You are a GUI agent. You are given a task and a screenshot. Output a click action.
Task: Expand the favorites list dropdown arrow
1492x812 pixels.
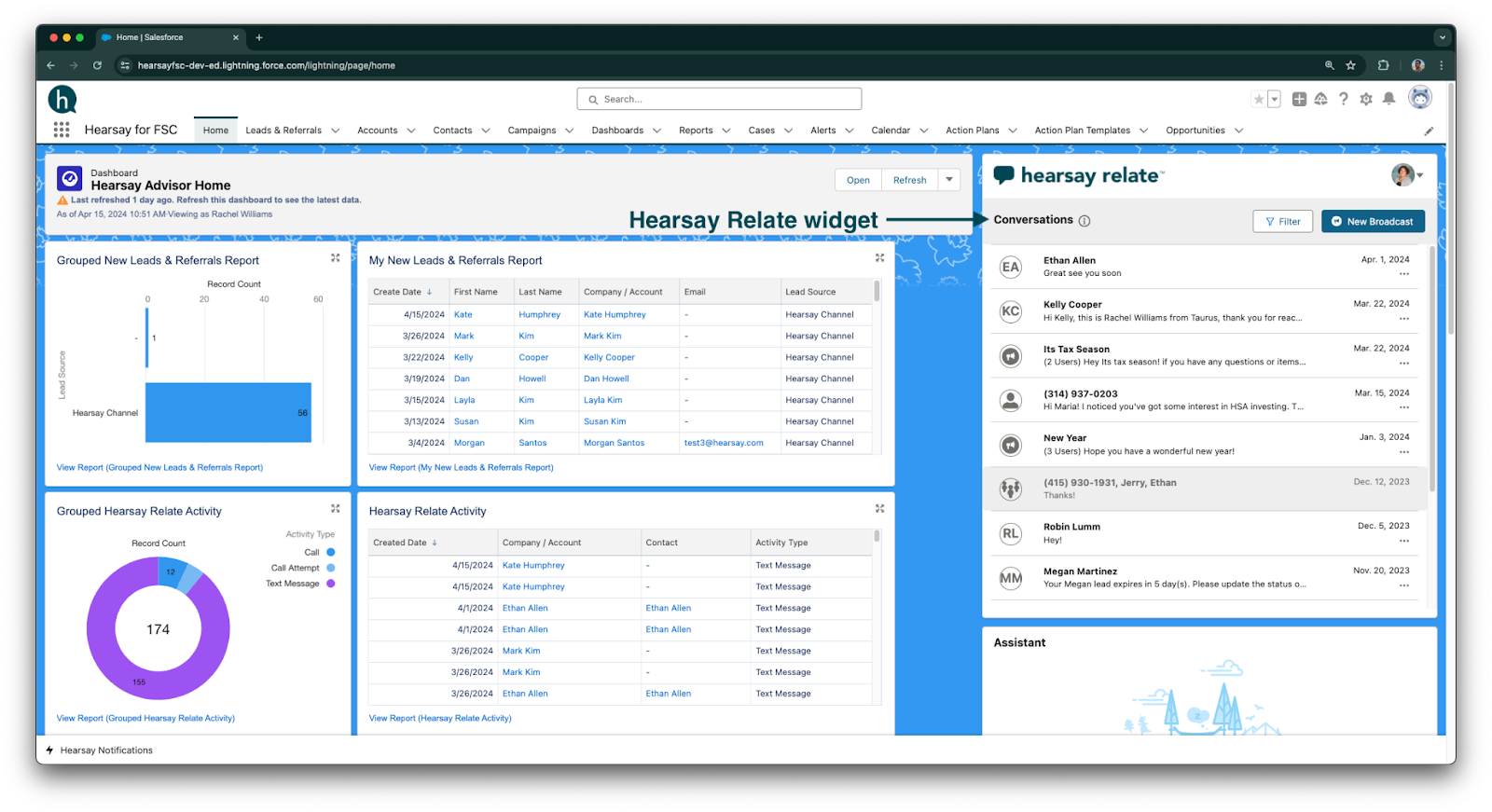click(1275, 99)
